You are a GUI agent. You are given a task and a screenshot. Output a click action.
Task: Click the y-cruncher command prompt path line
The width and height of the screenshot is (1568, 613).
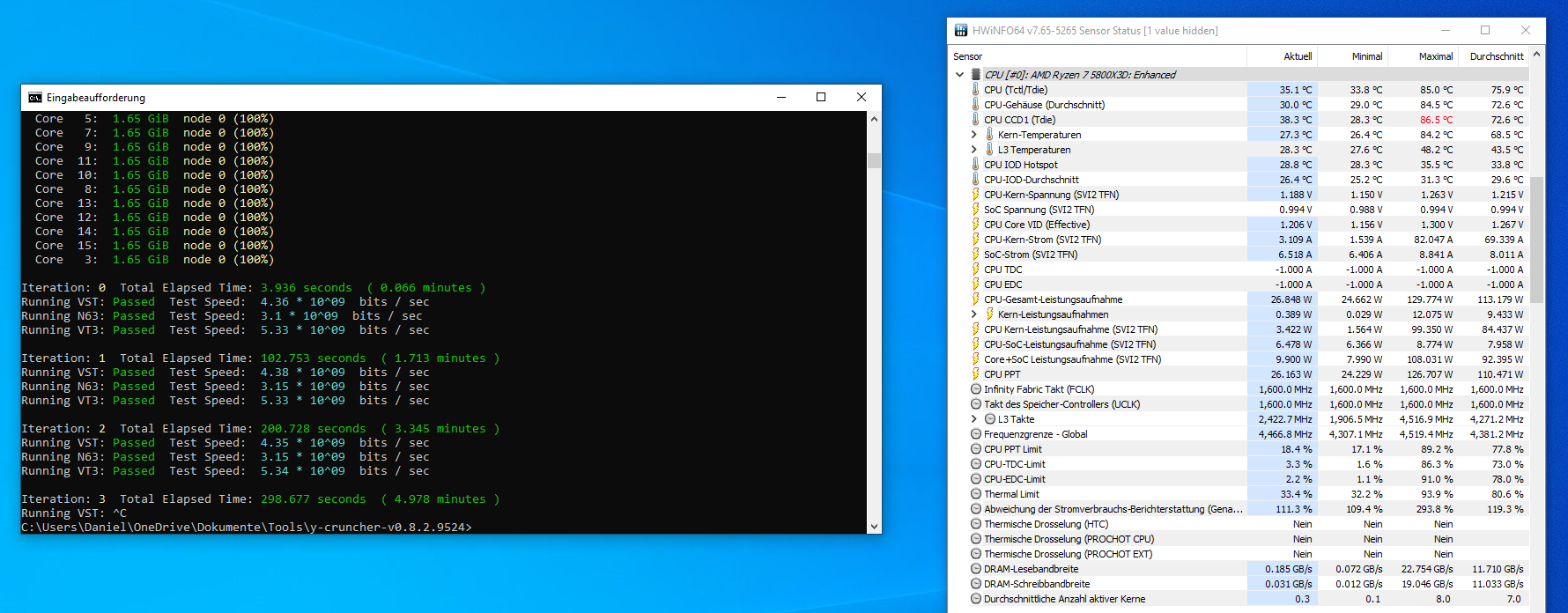247,528
